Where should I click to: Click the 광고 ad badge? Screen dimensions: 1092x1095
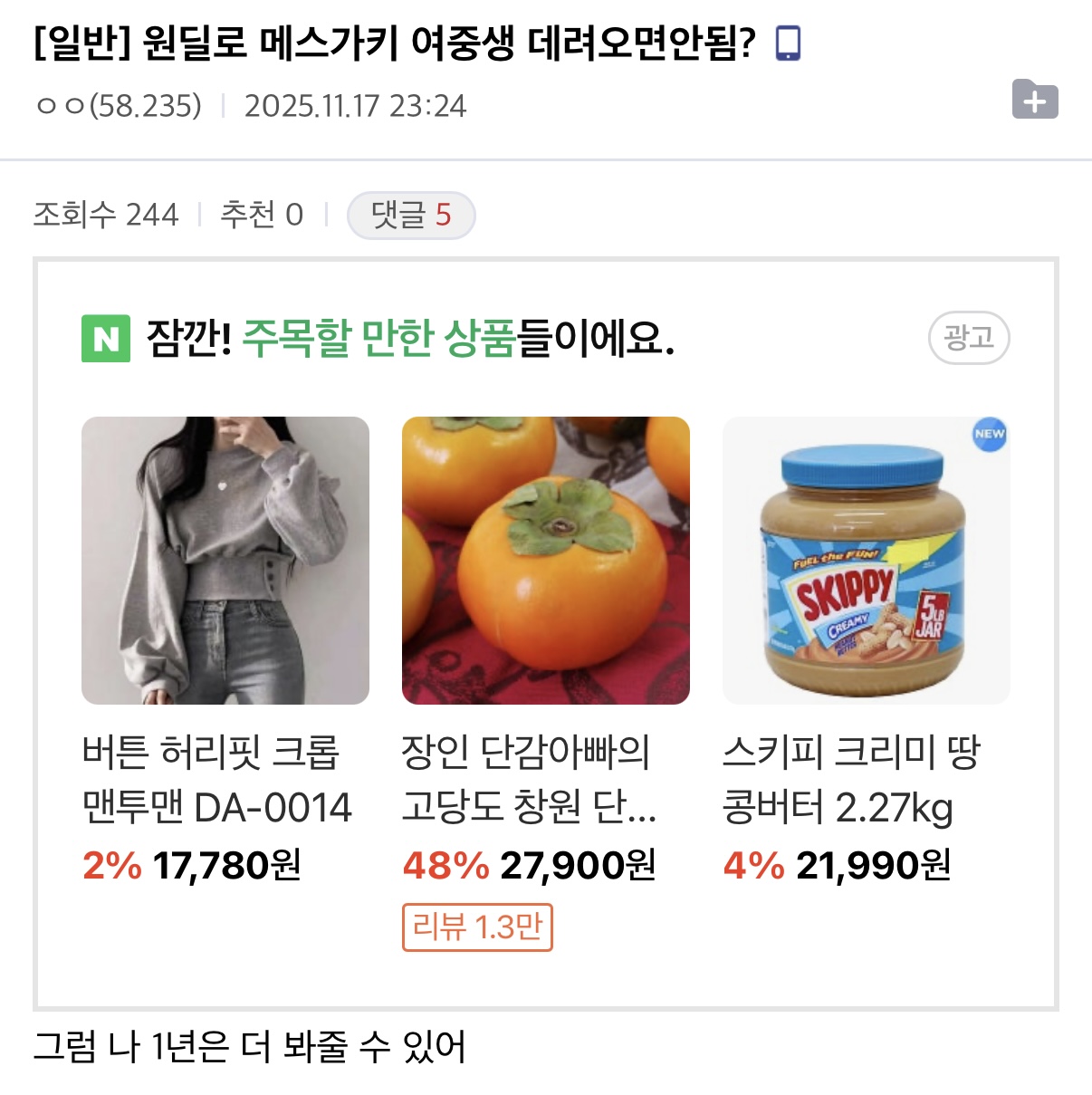click(x=968, y=339)
